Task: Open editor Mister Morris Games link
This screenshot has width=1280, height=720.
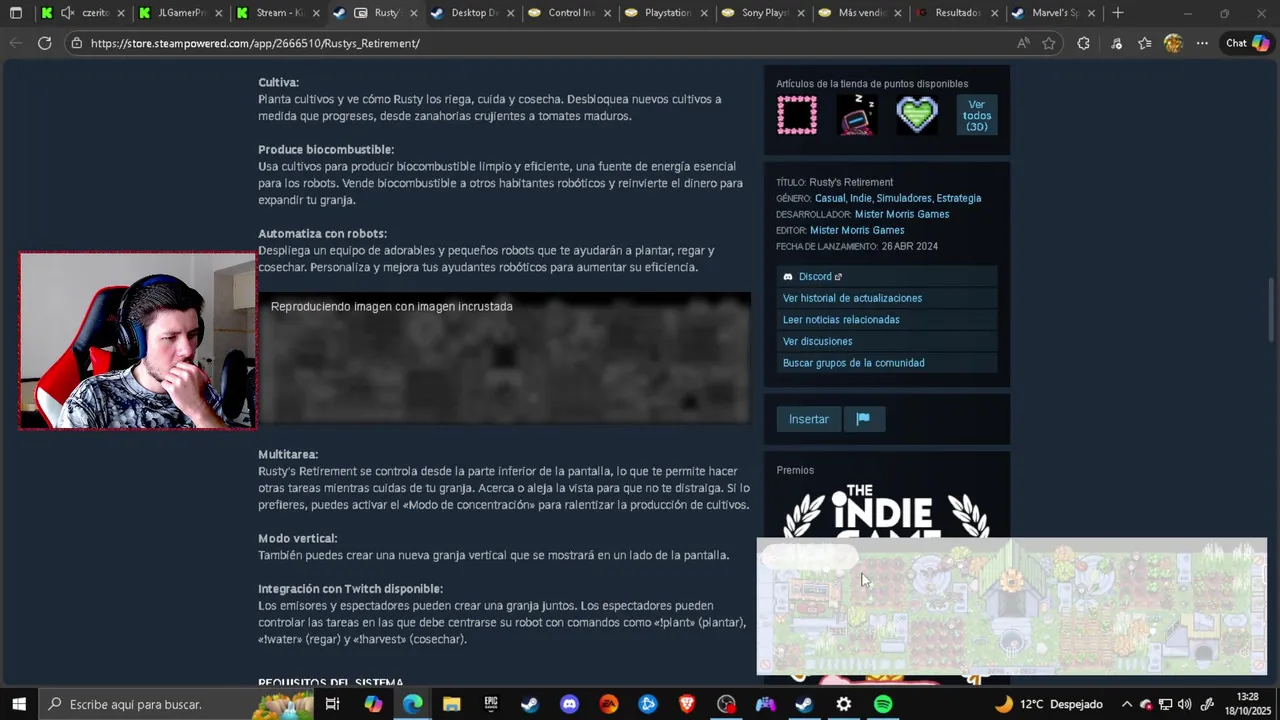Action: tap(857, 230)
